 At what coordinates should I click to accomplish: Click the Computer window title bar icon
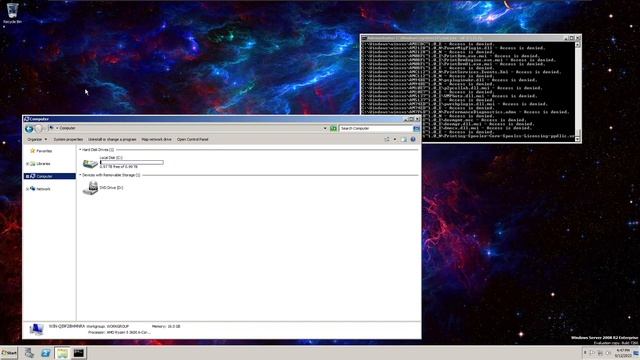[x=27, y=119]
